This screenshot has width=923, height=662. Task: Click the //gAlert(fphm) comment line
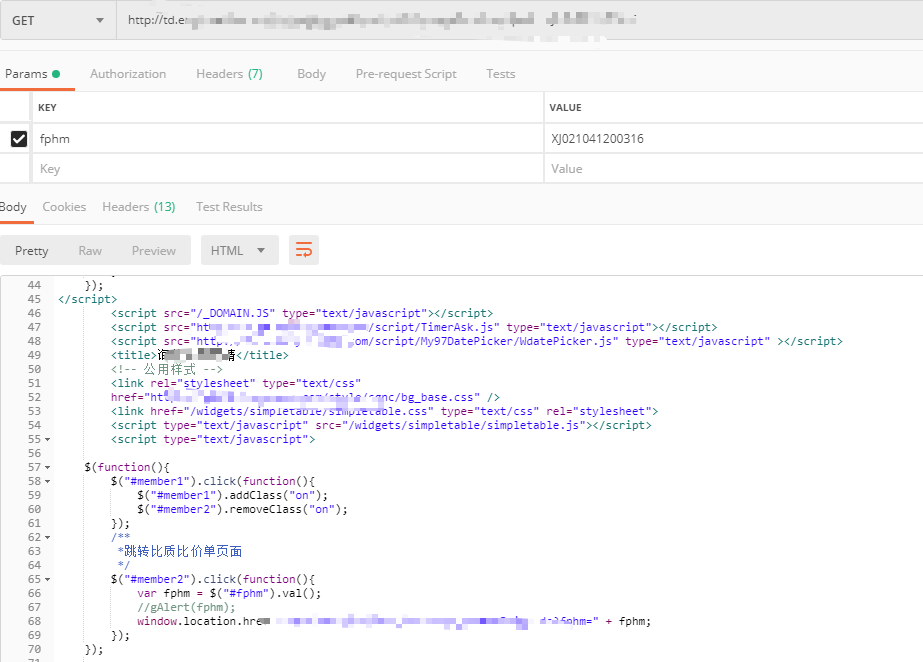pyautogui.click(x=186, y=607)
